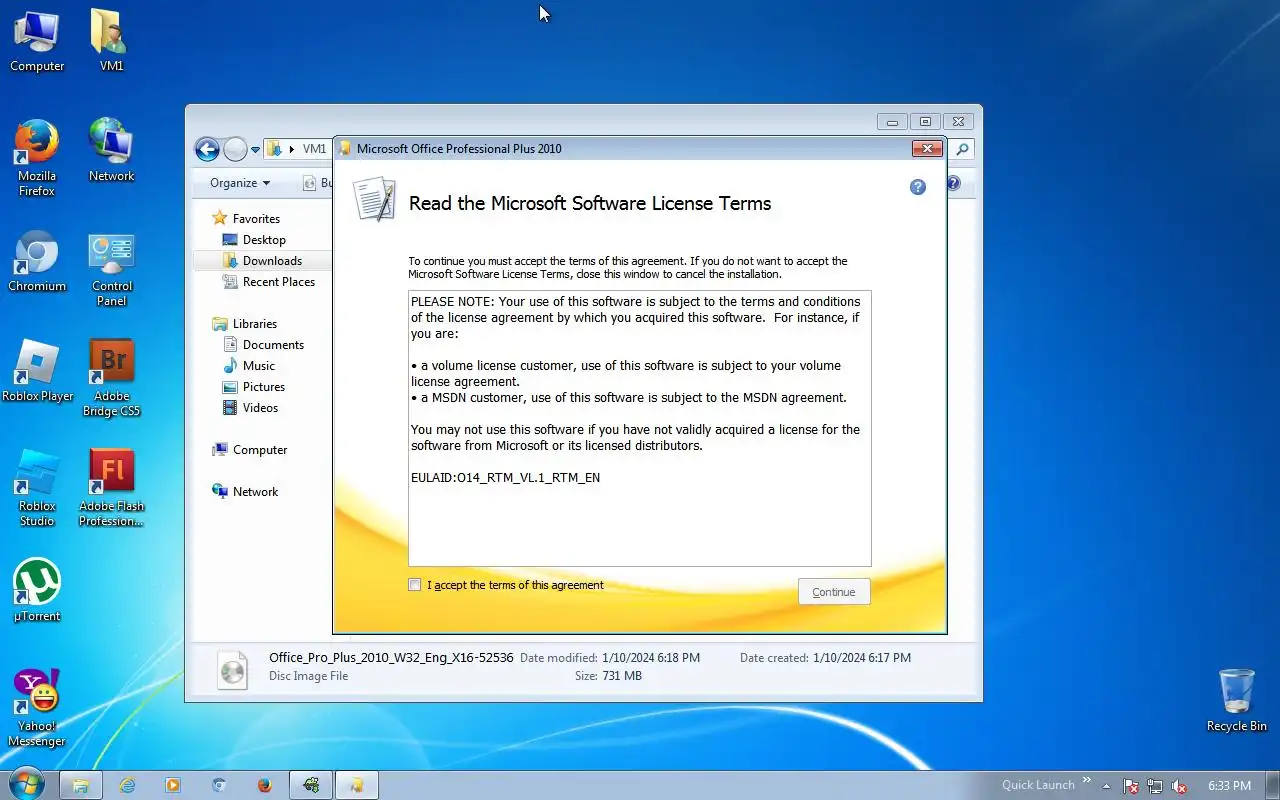This screenshot has height=800, width=1280.
Task: Click the Windows Start button
Action: click(27, 785)
